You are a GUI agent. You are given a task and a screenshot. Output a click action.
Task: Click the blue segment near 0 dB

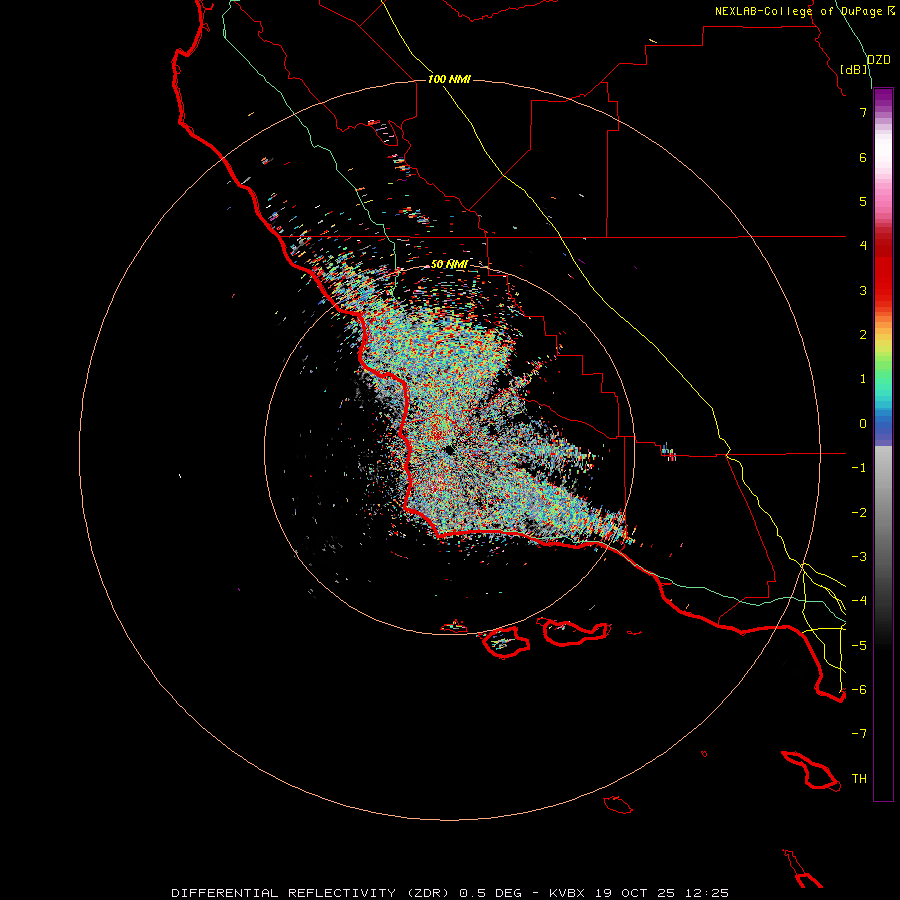(x=883, y=424)
